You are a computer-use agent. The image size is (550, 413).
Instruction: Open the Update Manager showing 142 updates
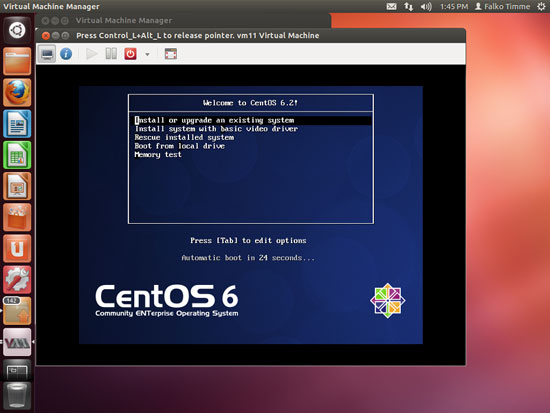click(x=17, y=311)
